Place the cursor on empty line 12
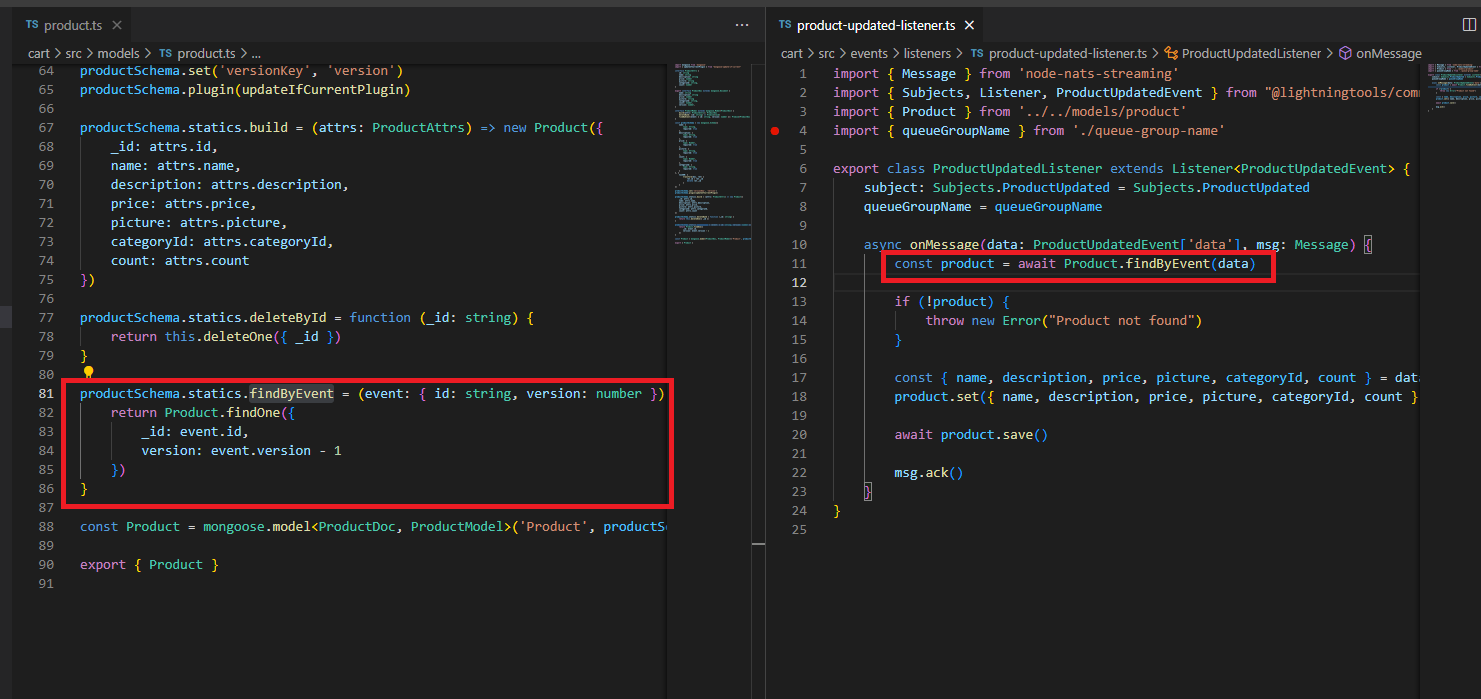1481x699 pixels. click(1000, 283)
